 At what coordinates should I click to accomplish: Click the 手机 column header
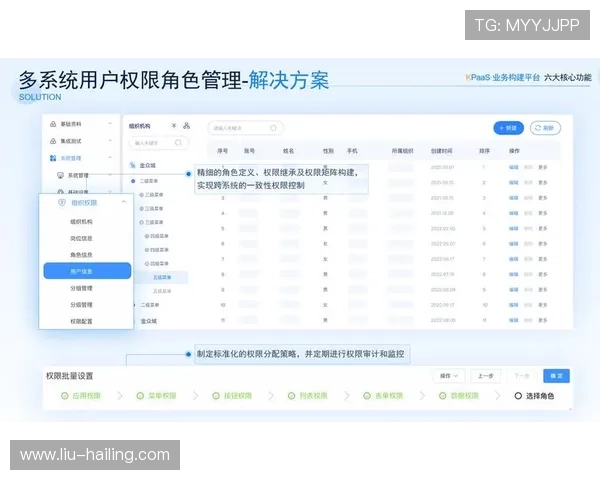(352, 151)
